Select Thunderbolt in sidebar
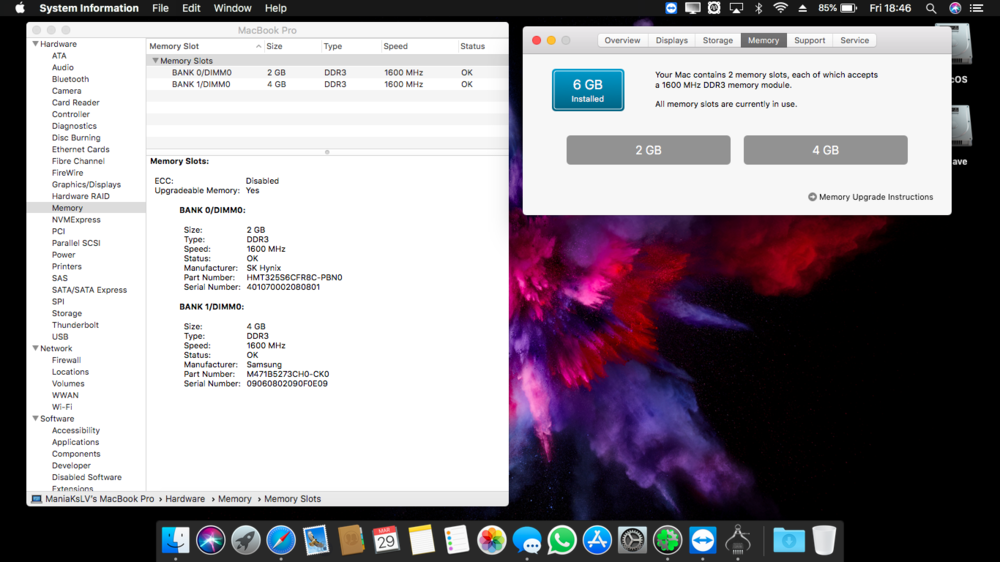Viewport: 1000px width, 562px height. (75, 325)
